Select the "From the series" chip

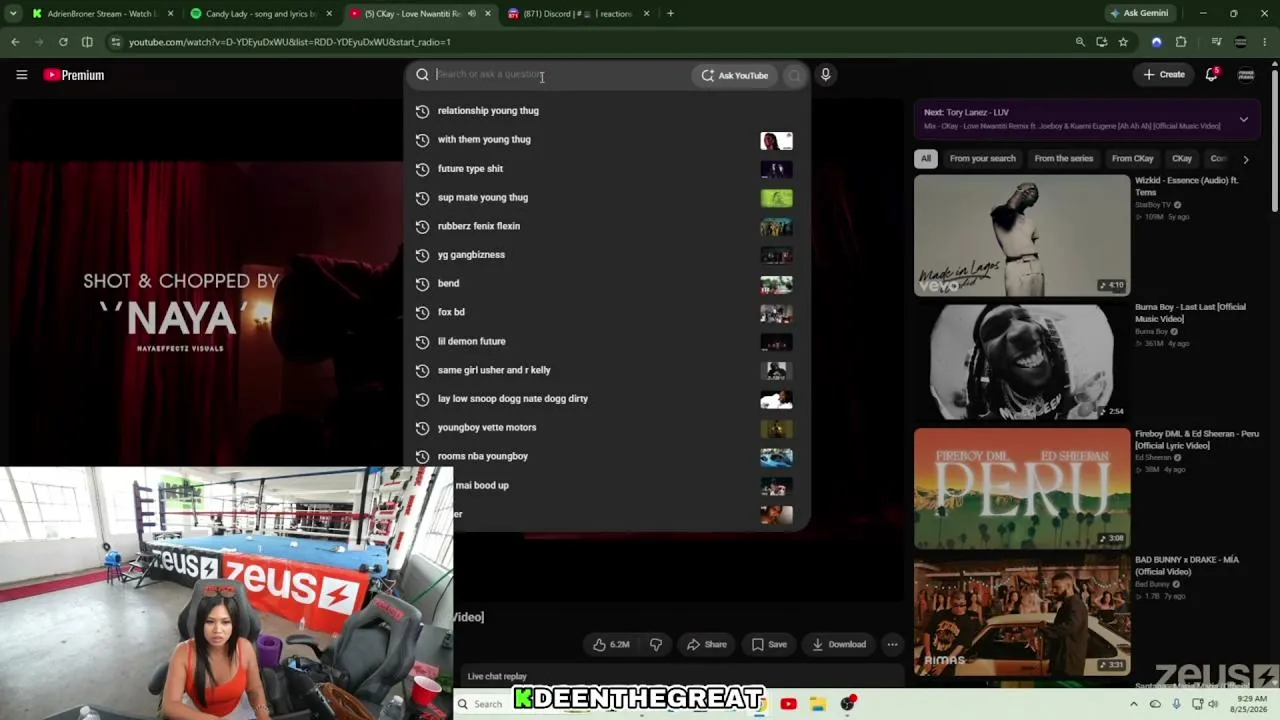tap(1063, 159)
